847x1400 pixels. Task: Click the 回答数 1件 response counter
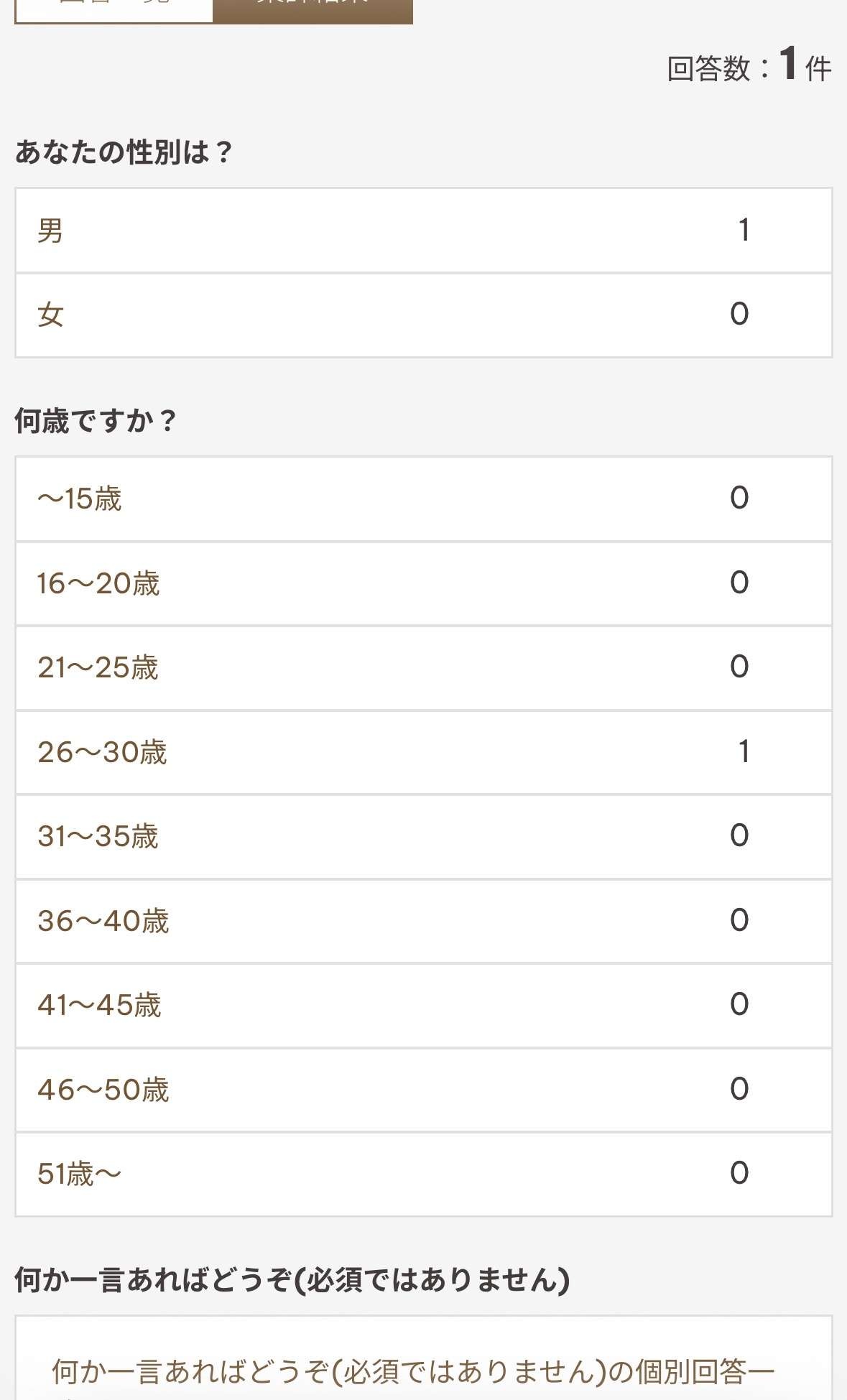pos(749,67)
